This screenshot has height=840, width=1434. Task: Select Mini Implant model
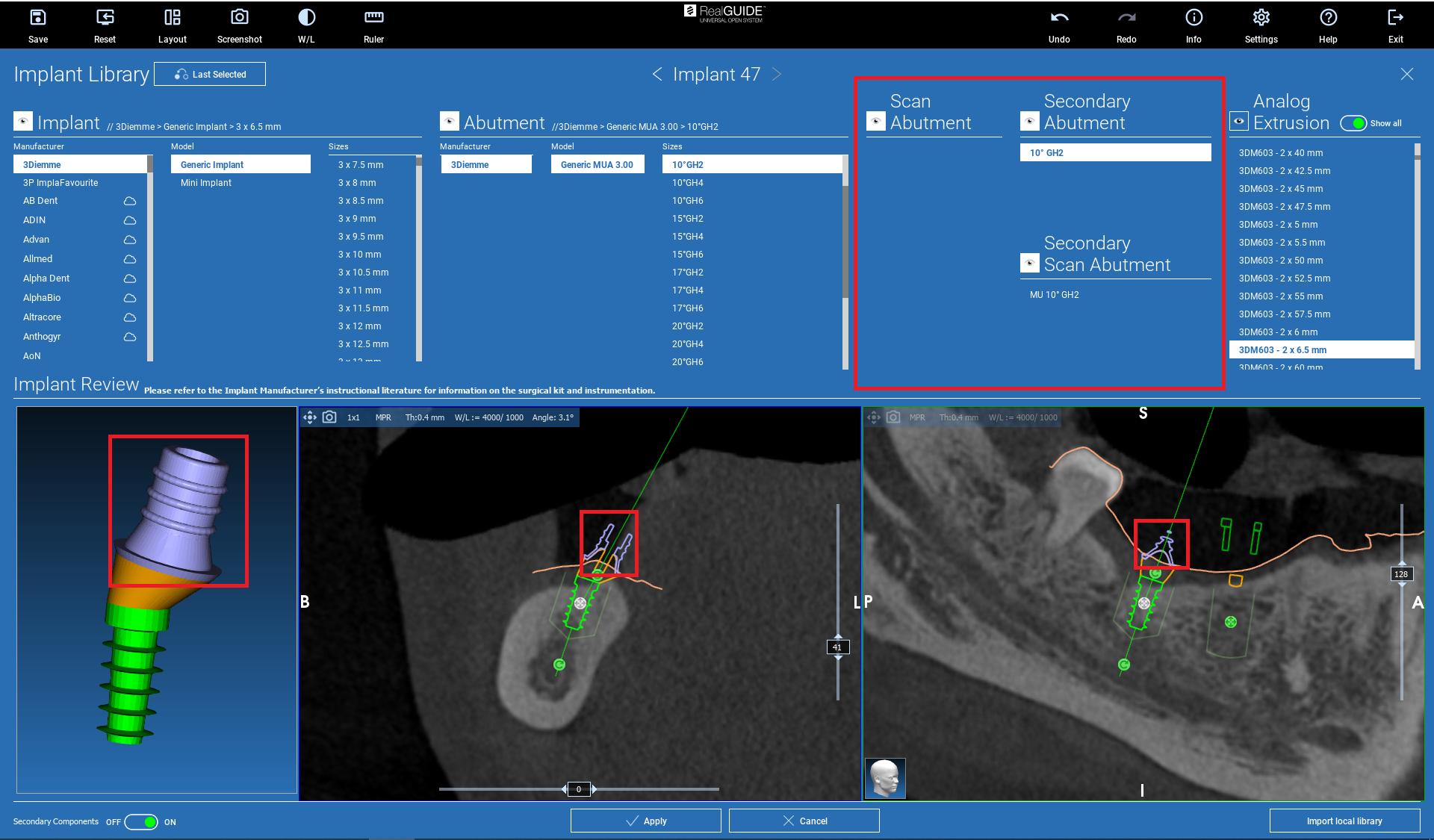(x=206, y=183)
